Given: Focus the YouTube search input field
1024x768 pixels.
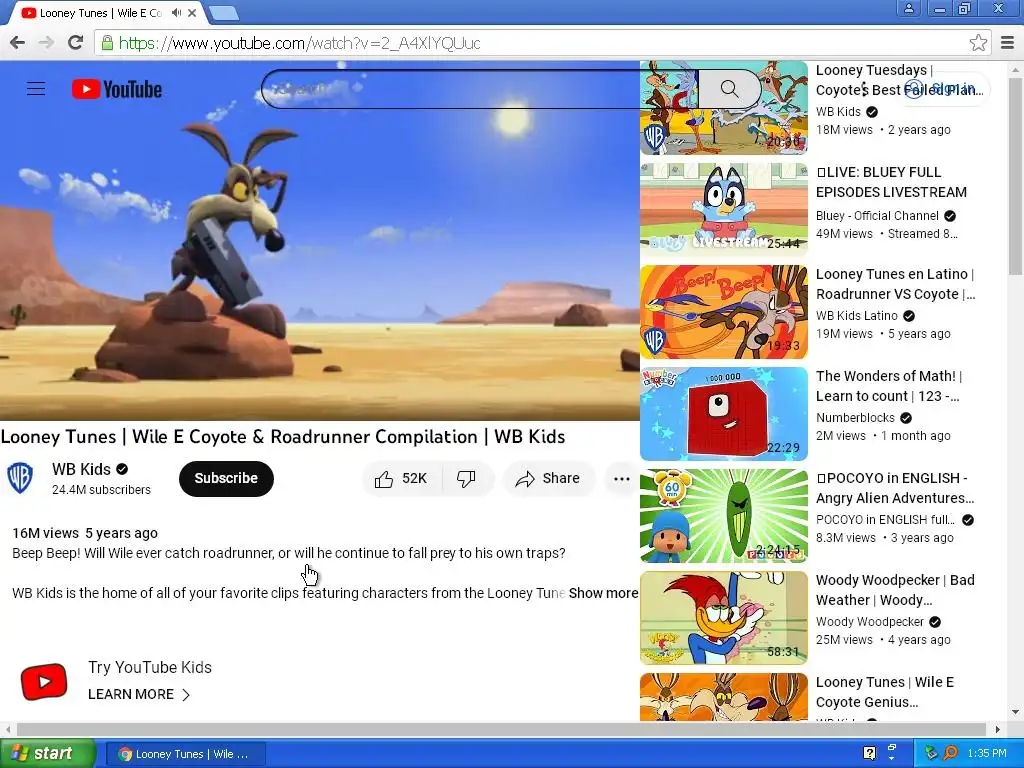Looking at the screenshot, I should (480, 89).
